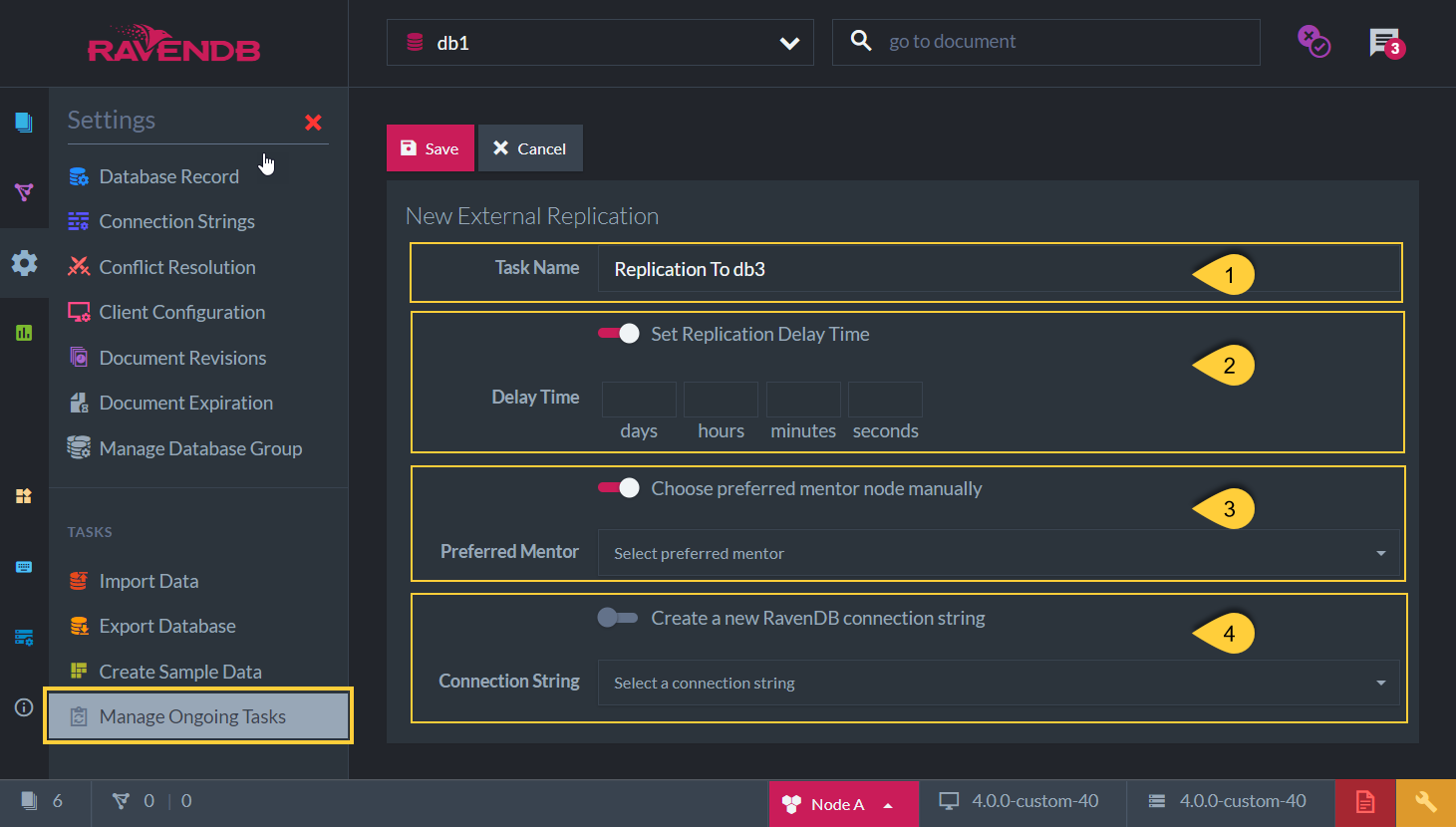Choose Export Database task
This screenshot has height=827, width=1456.
(167, 626)
